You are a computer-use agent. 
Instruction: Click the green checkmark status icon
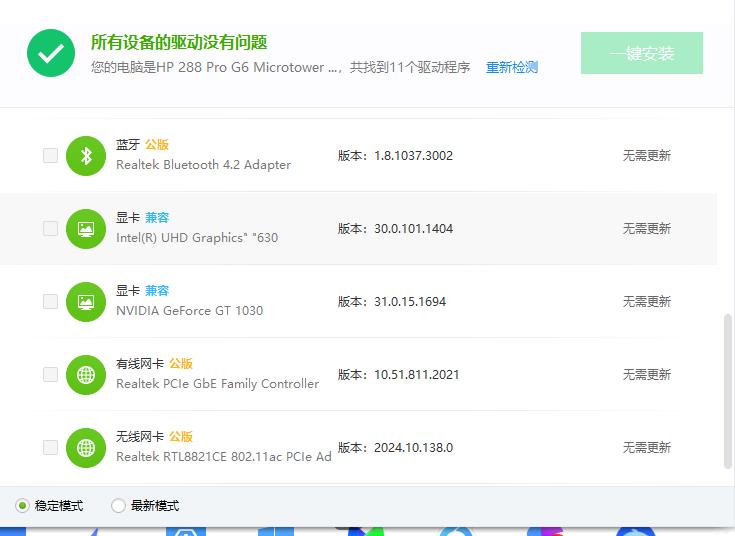point(51,53)
